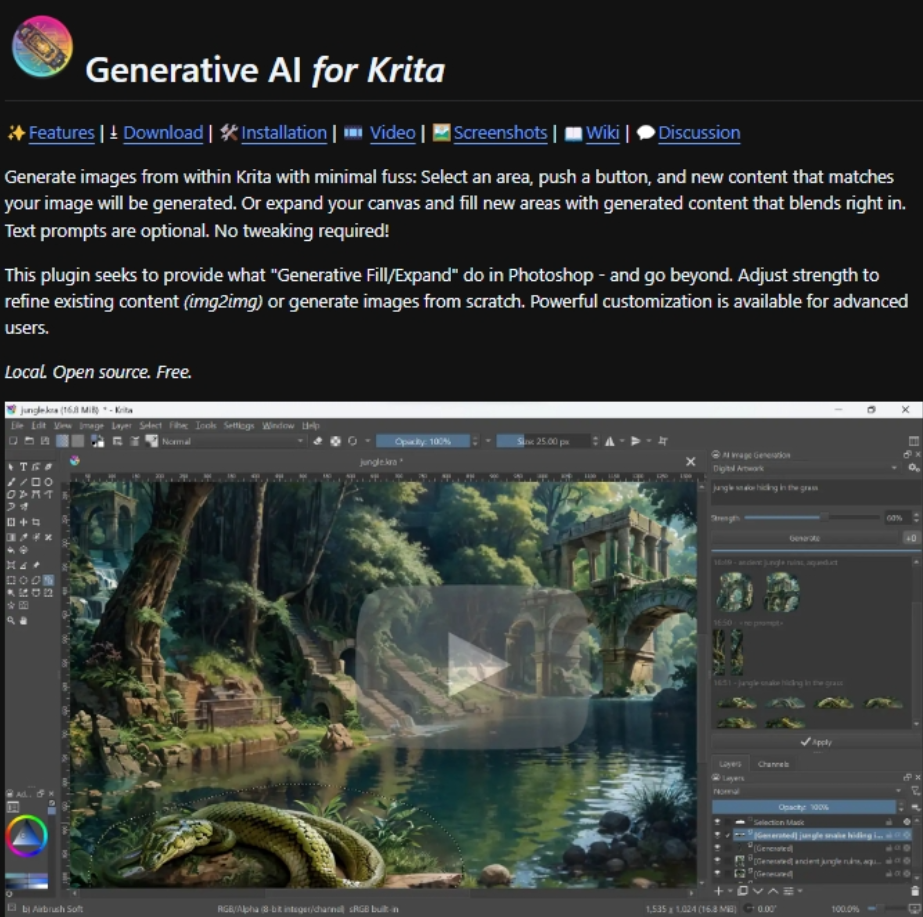The height and width of the screenshot is (917, 923).
Task: Hide the Selection Mask layer
Action: (x=716, y=821)
